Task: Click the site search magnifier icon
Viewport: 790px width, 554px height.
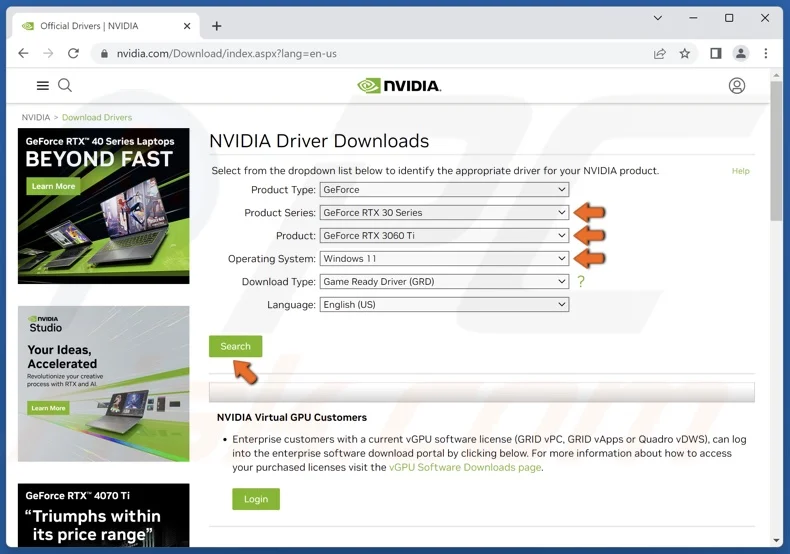Action: [65, 86]
